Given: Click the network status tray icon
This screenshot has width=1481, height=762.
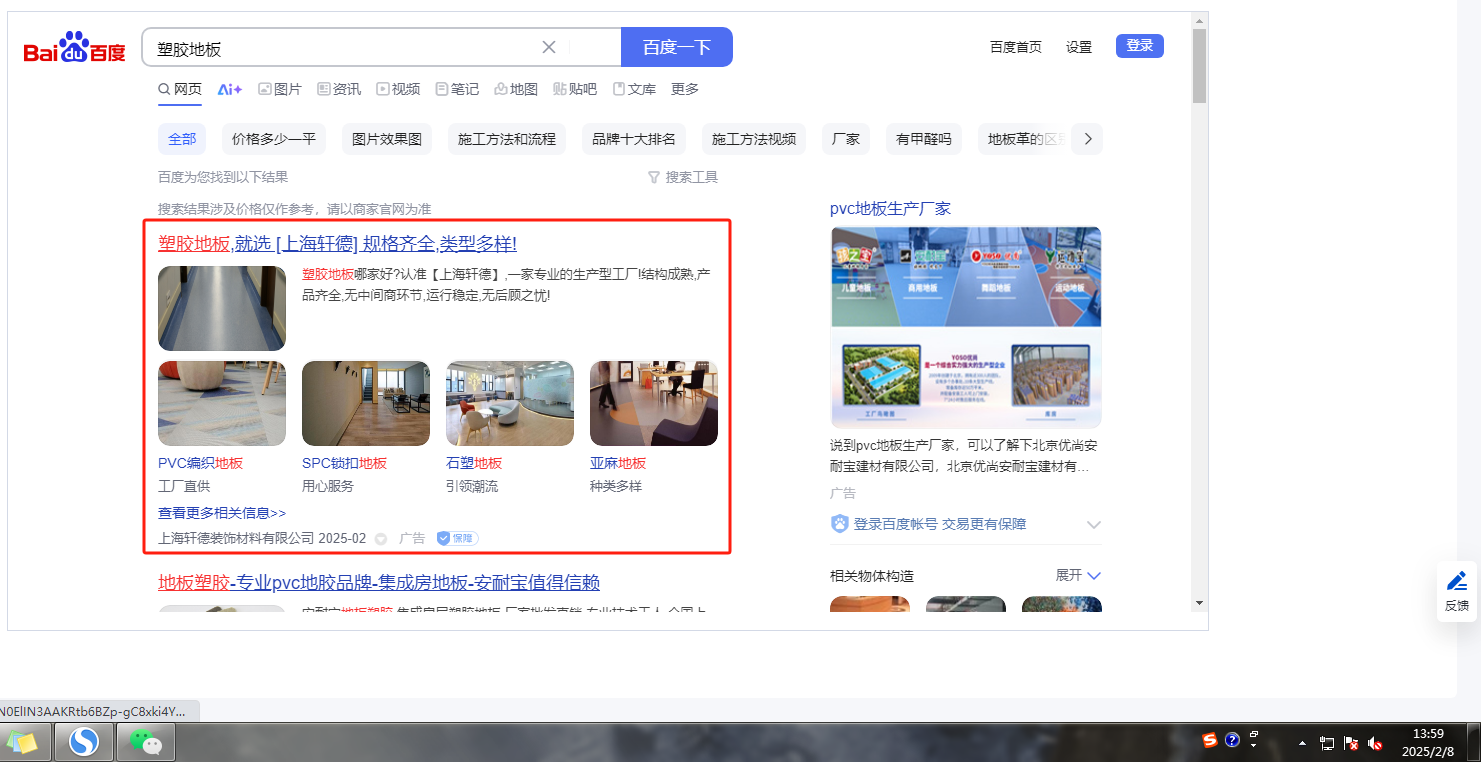Looking at the screenshot, I should pos(1327,744).
